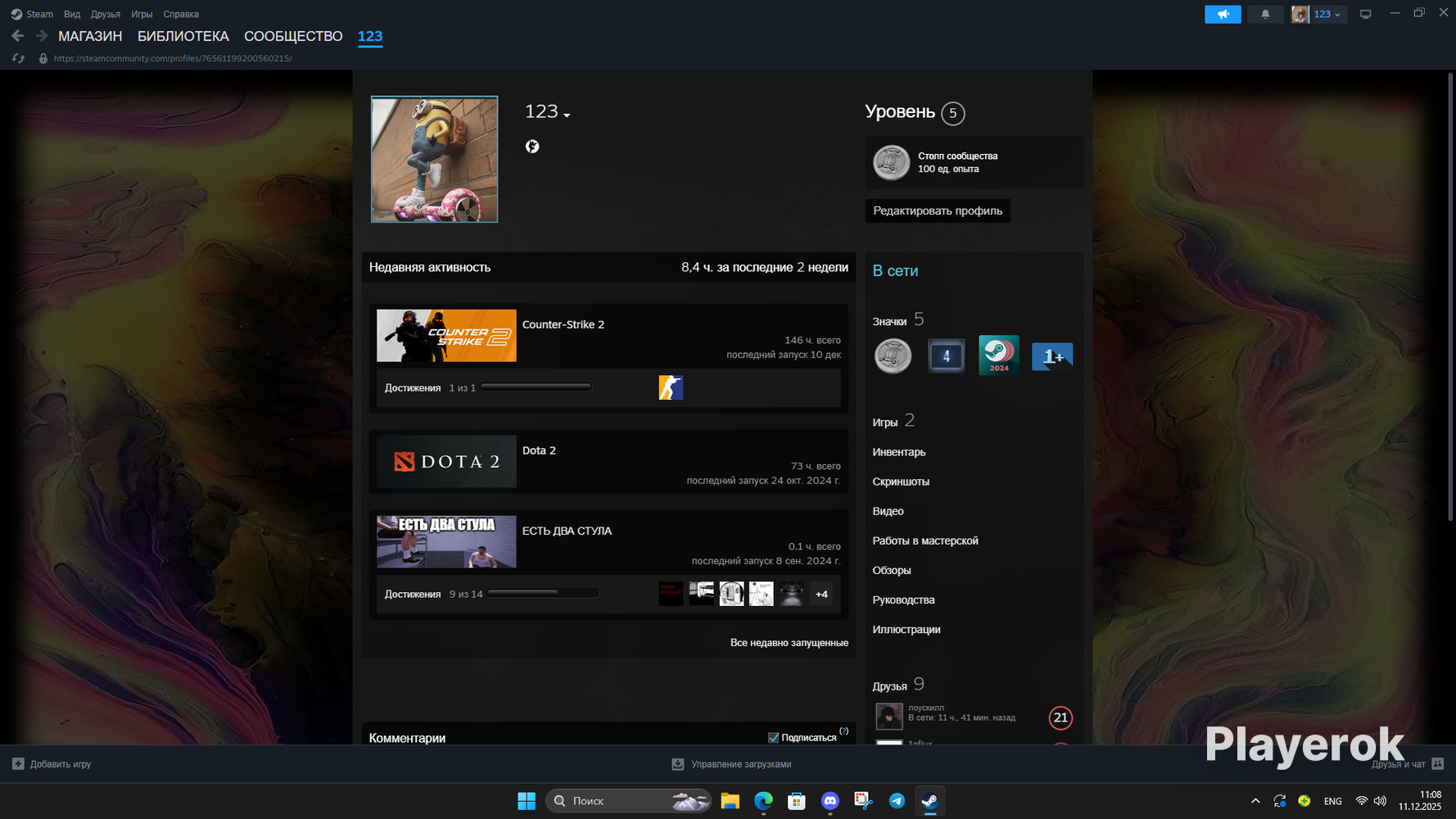Switch to the БИБЛИОТЕКА tab
Screen dimensions: 1456x819
(183, 36)
